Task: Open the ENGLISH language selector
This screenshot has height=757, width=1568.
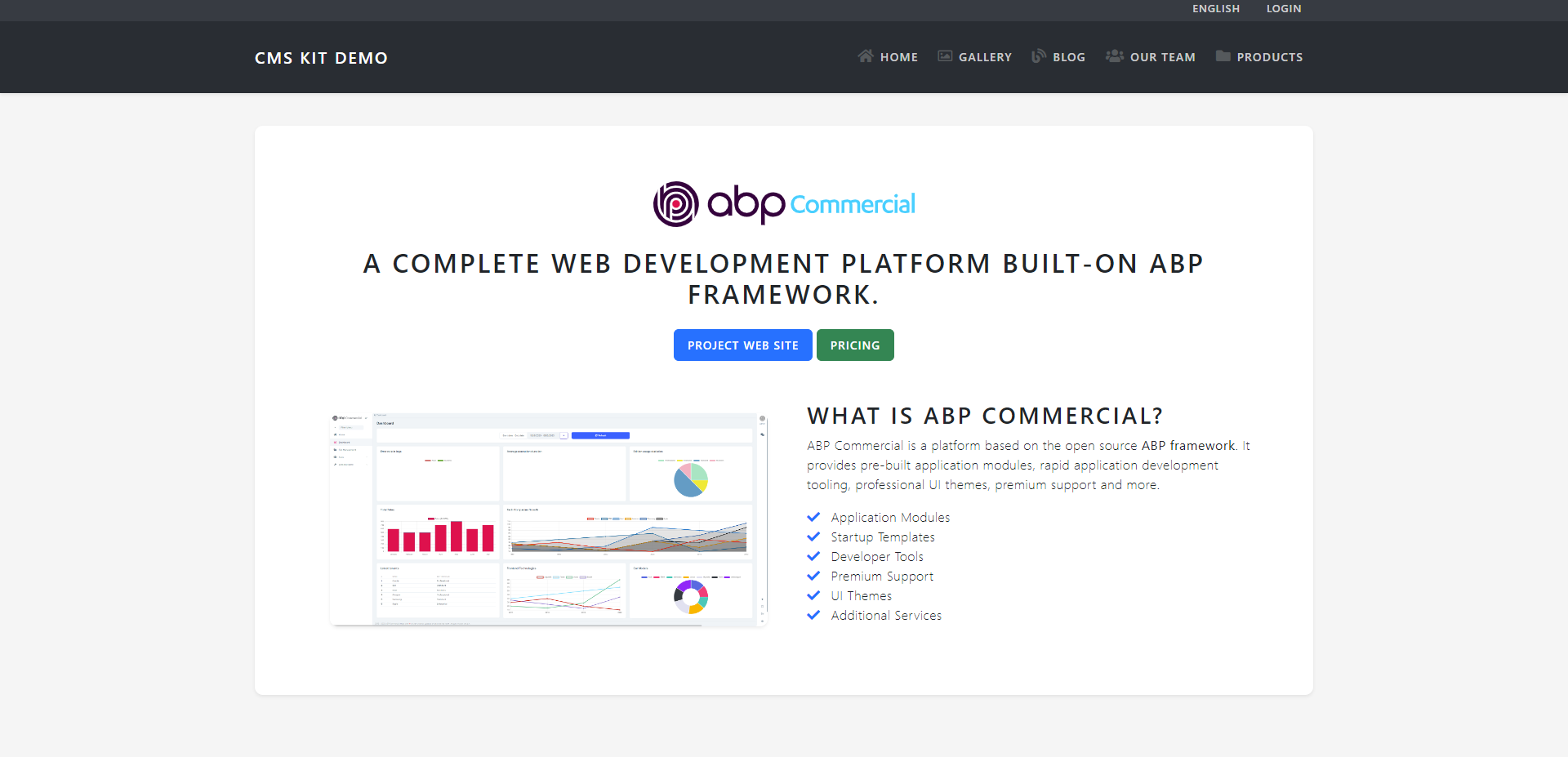Action: pos(1216,9)
